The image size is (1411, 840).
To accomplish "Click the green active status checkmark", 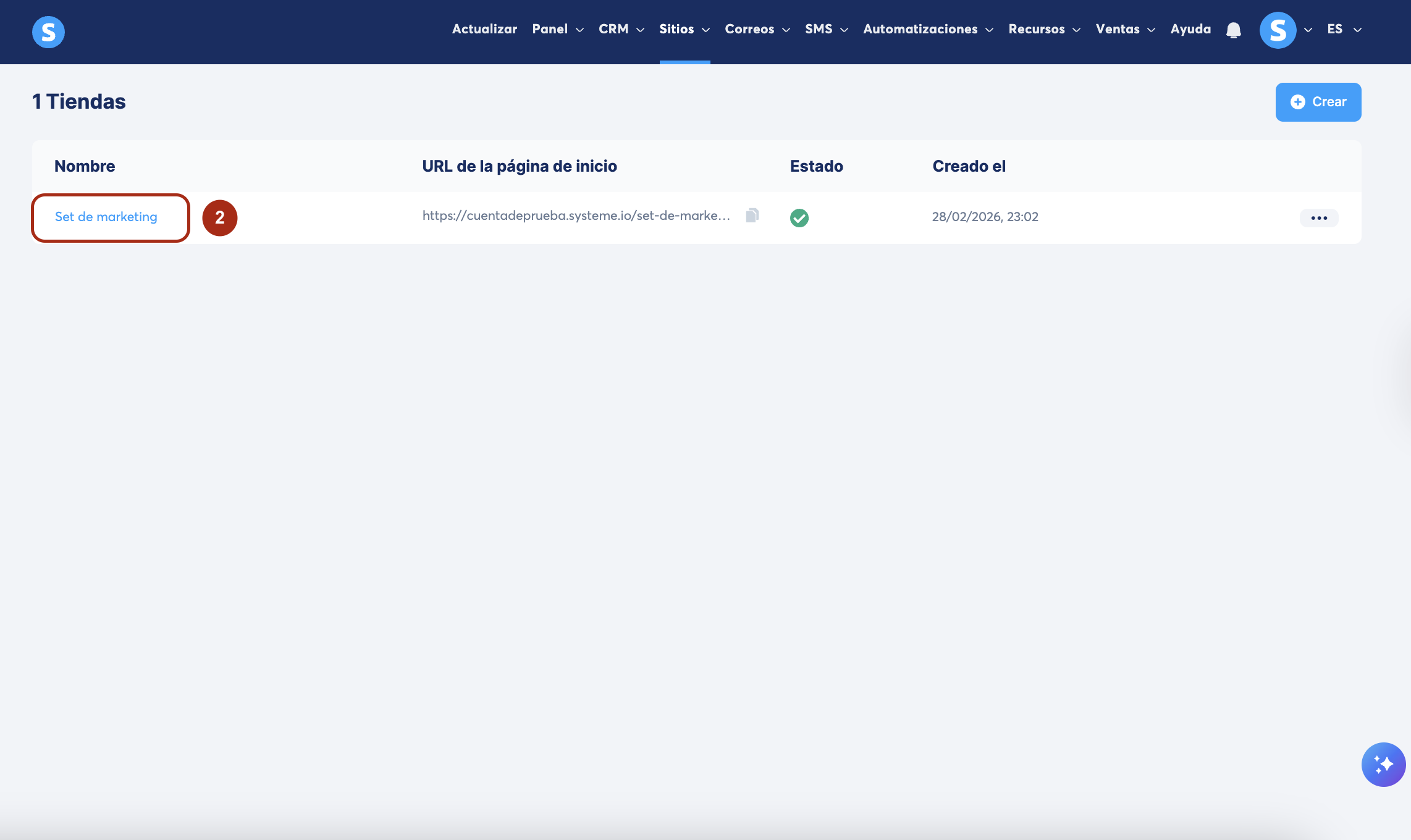I will [x=799, y=217].
